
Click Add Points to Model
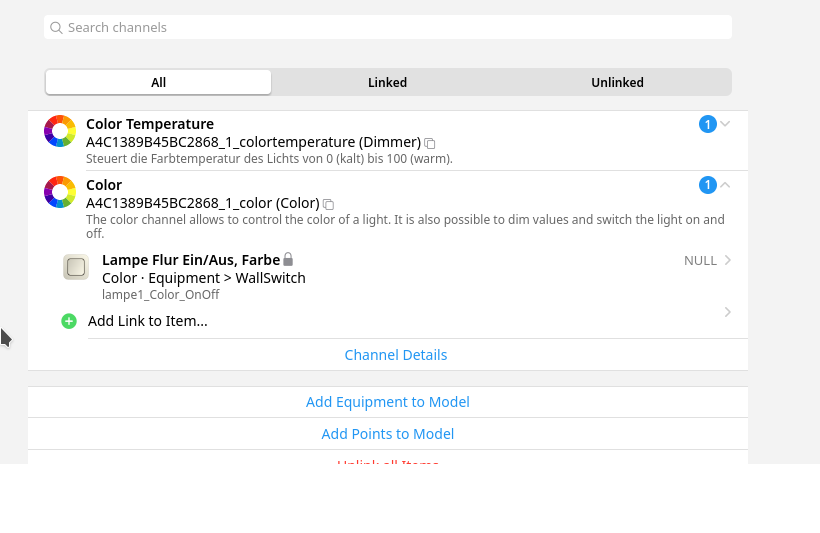point(388,434)
